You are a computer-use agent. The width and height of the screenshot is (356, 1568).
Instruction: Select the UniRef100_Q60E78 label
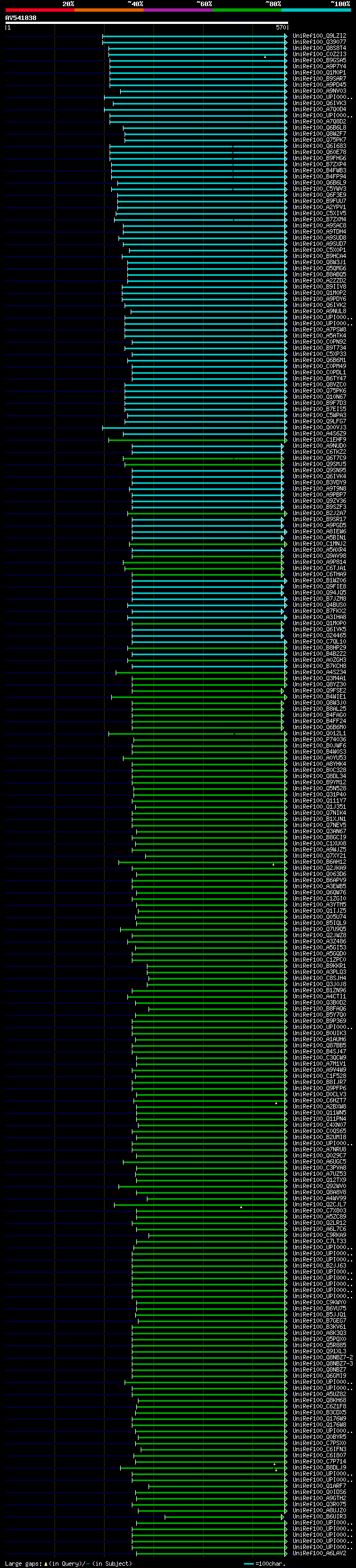[319, 152]
